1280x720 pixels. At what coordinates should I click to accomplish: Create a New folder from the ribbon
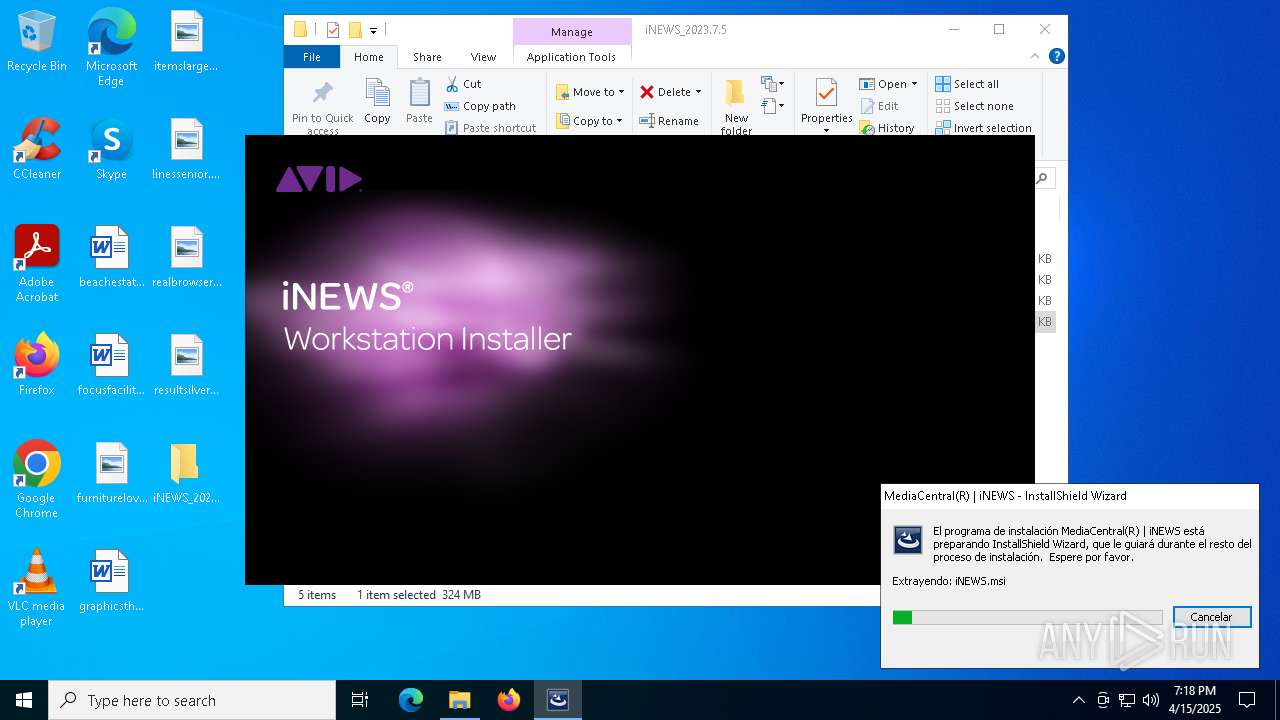coord(736,106)
